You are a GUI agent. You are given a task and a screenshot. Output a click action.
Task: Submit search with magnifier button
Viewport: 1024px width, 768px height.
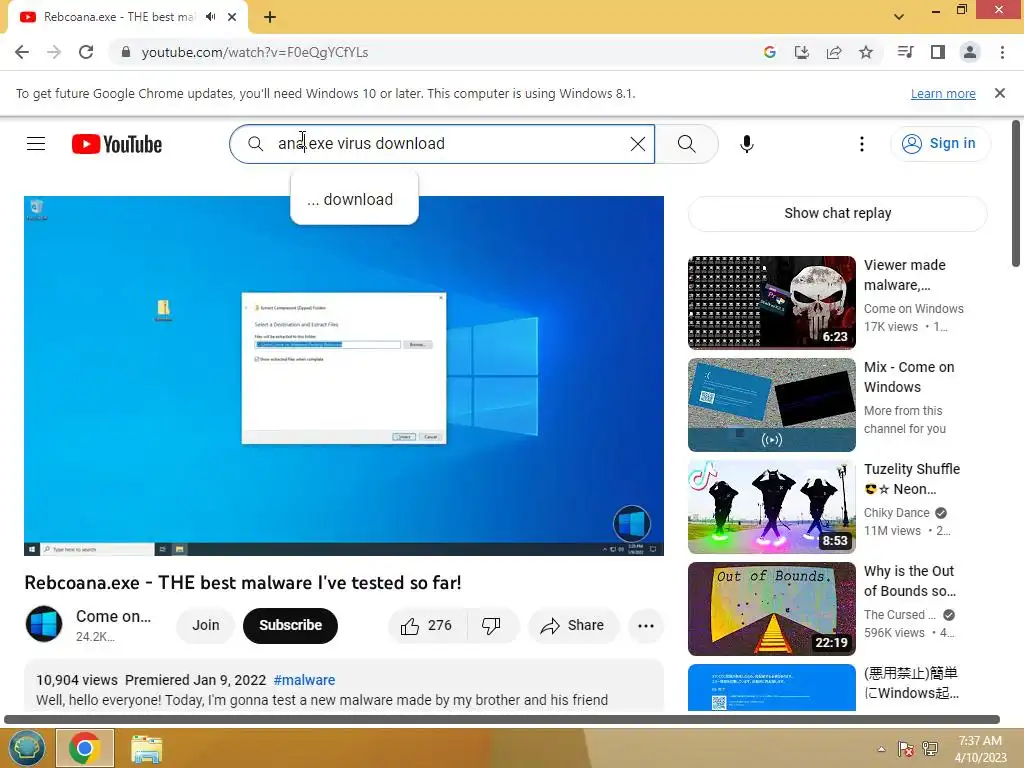point(686,144)
